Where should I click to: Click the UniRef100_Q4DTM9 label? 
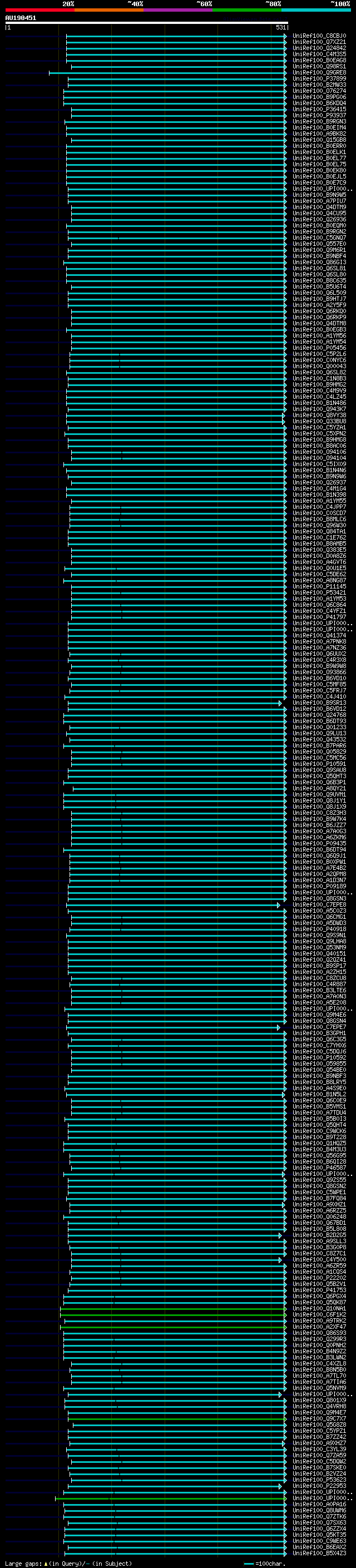tap(319, 207)
